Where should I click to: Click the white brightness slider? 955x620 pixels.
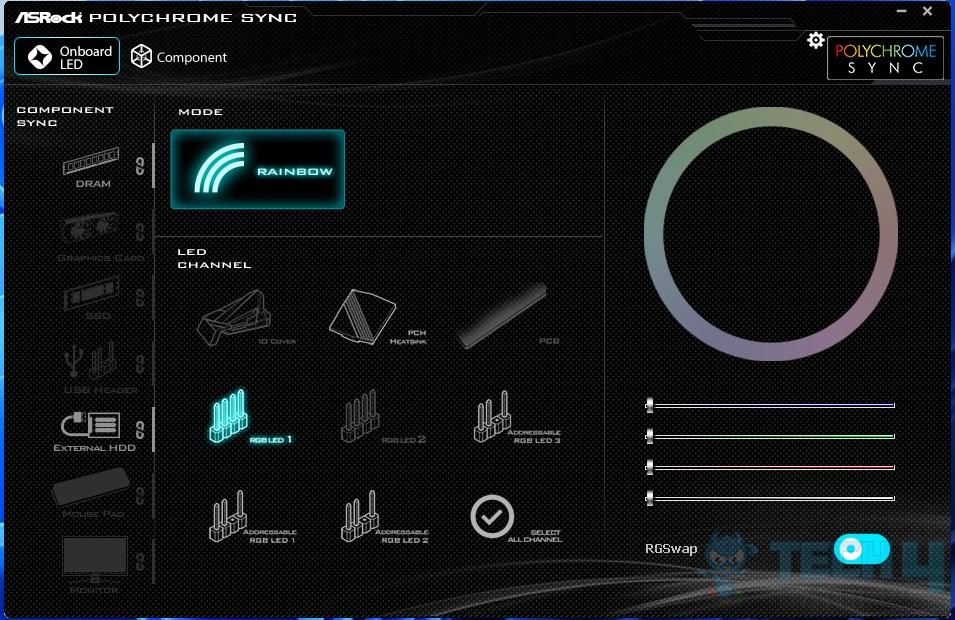point(770,498)
